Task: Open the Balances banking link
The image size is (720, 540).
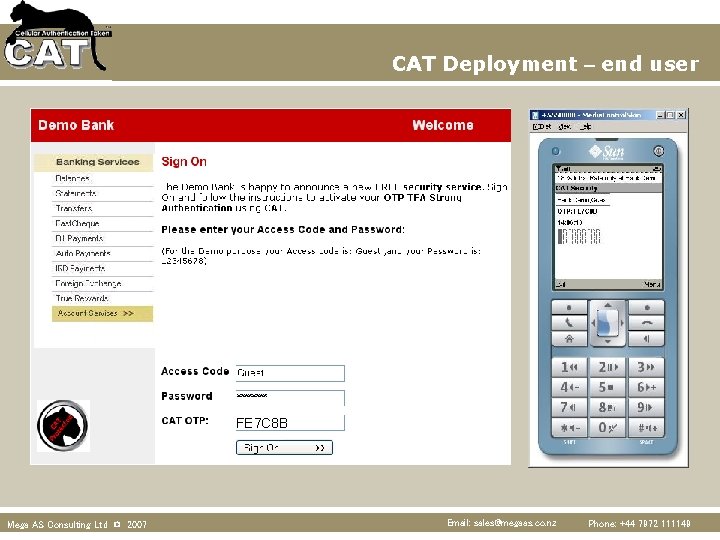Action: pos(73,178)
